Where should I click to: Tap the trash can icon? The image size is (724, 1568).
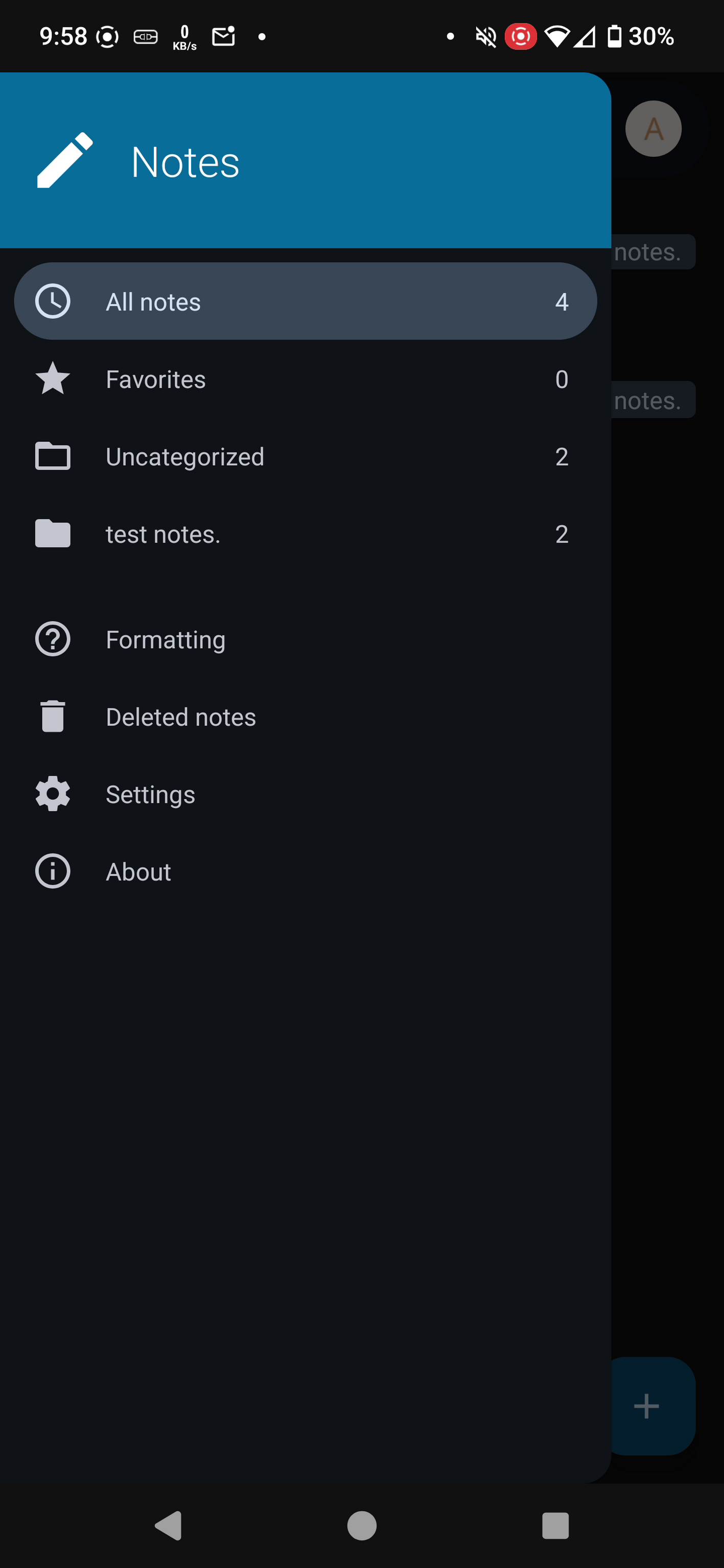point(53,717)
